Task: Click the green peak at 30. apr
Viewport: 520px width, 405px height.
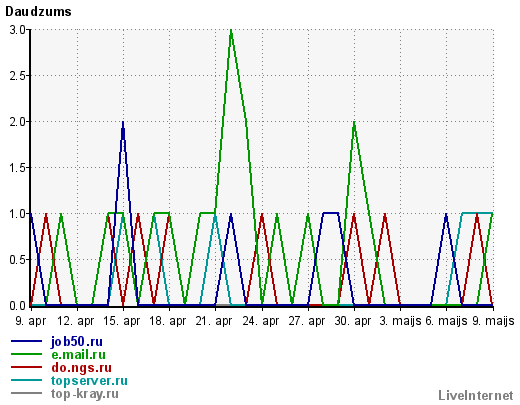Action: (354, 123)
